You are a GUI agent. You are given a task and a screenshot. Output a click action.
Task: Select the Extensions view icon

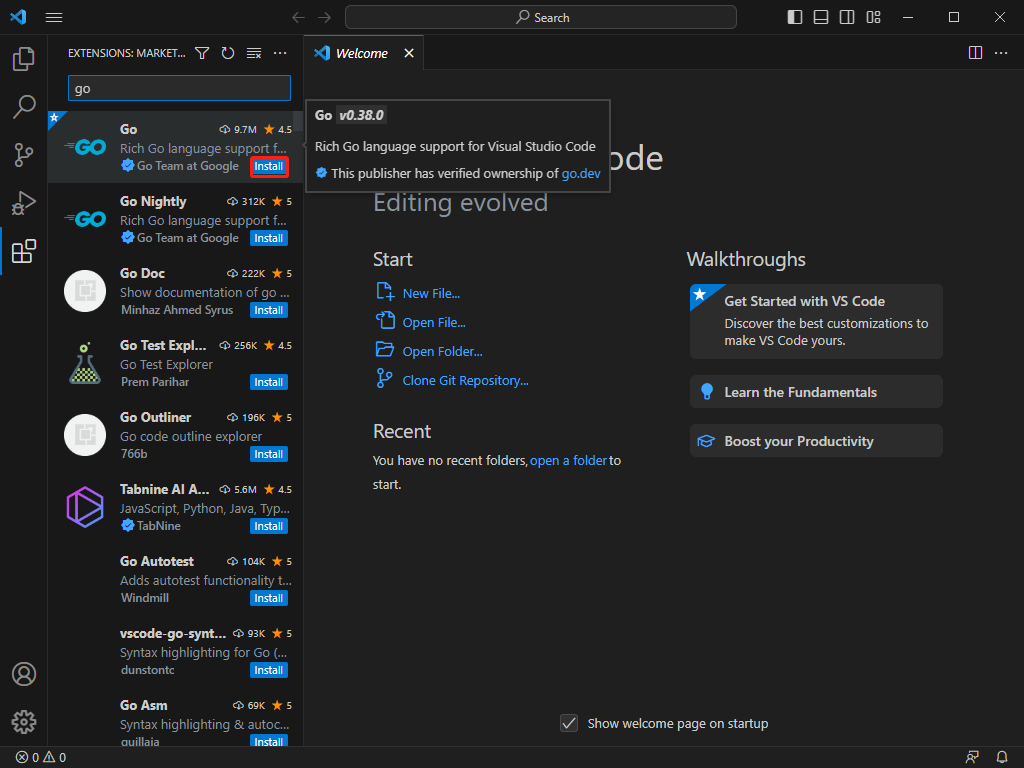[x=24, y=251]
